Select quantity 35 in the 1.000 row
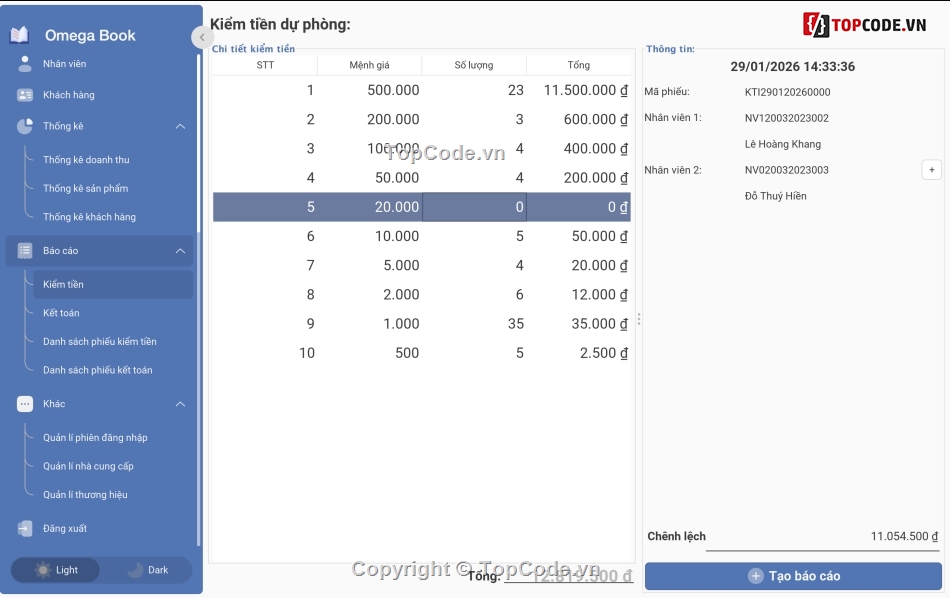This screenshot has width=950, height=598. point(474,324)
